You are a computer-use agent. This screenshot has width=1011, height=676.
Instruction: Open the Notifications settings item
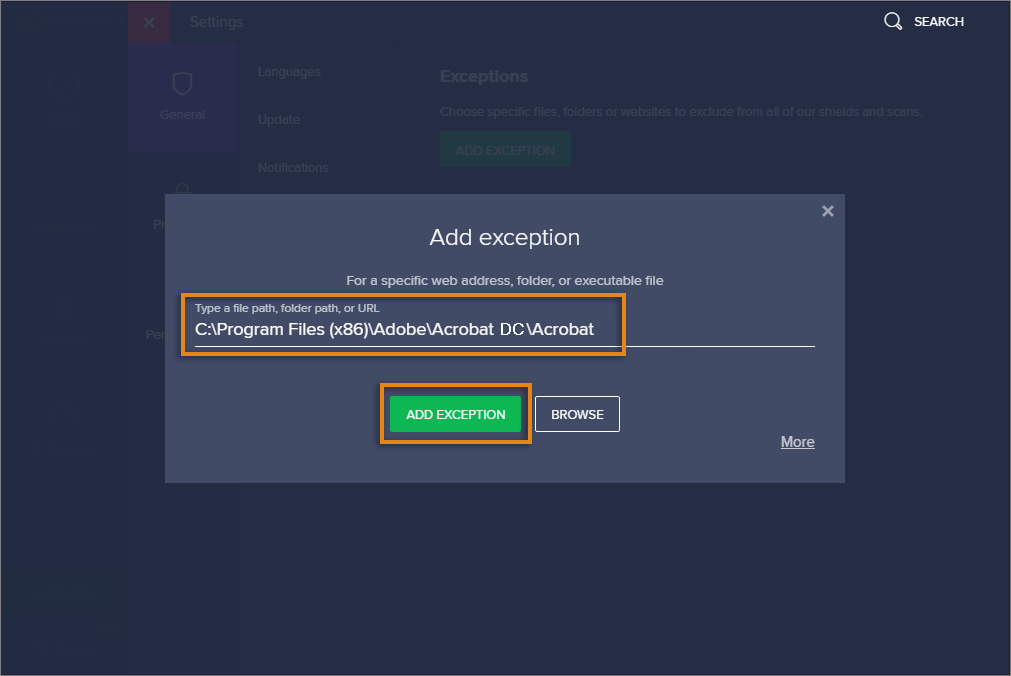click(293, 168)
